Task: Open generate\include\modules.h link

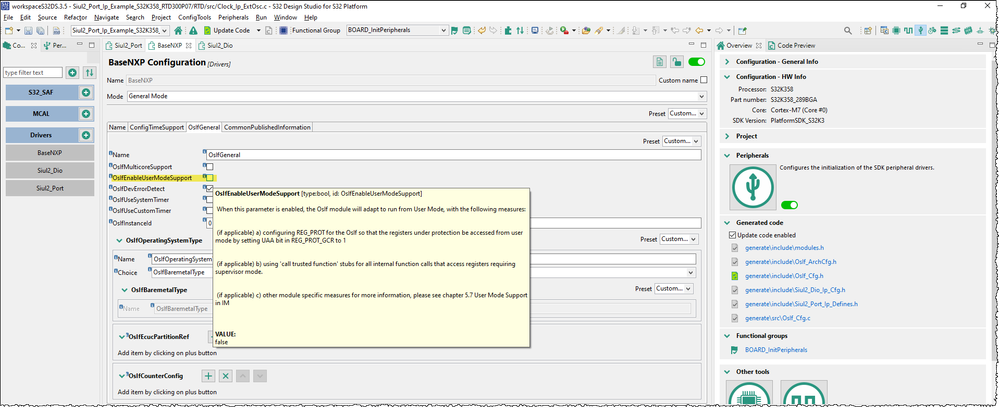Action: click(x=782, y=247)
